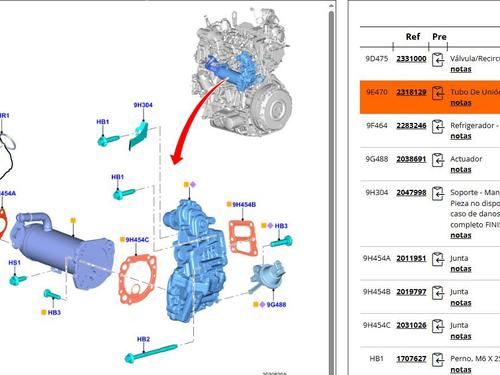Click the previous-part icon in the 9H304 row
500x375 pixels.
pyautogui.click(x=438, y=194)
